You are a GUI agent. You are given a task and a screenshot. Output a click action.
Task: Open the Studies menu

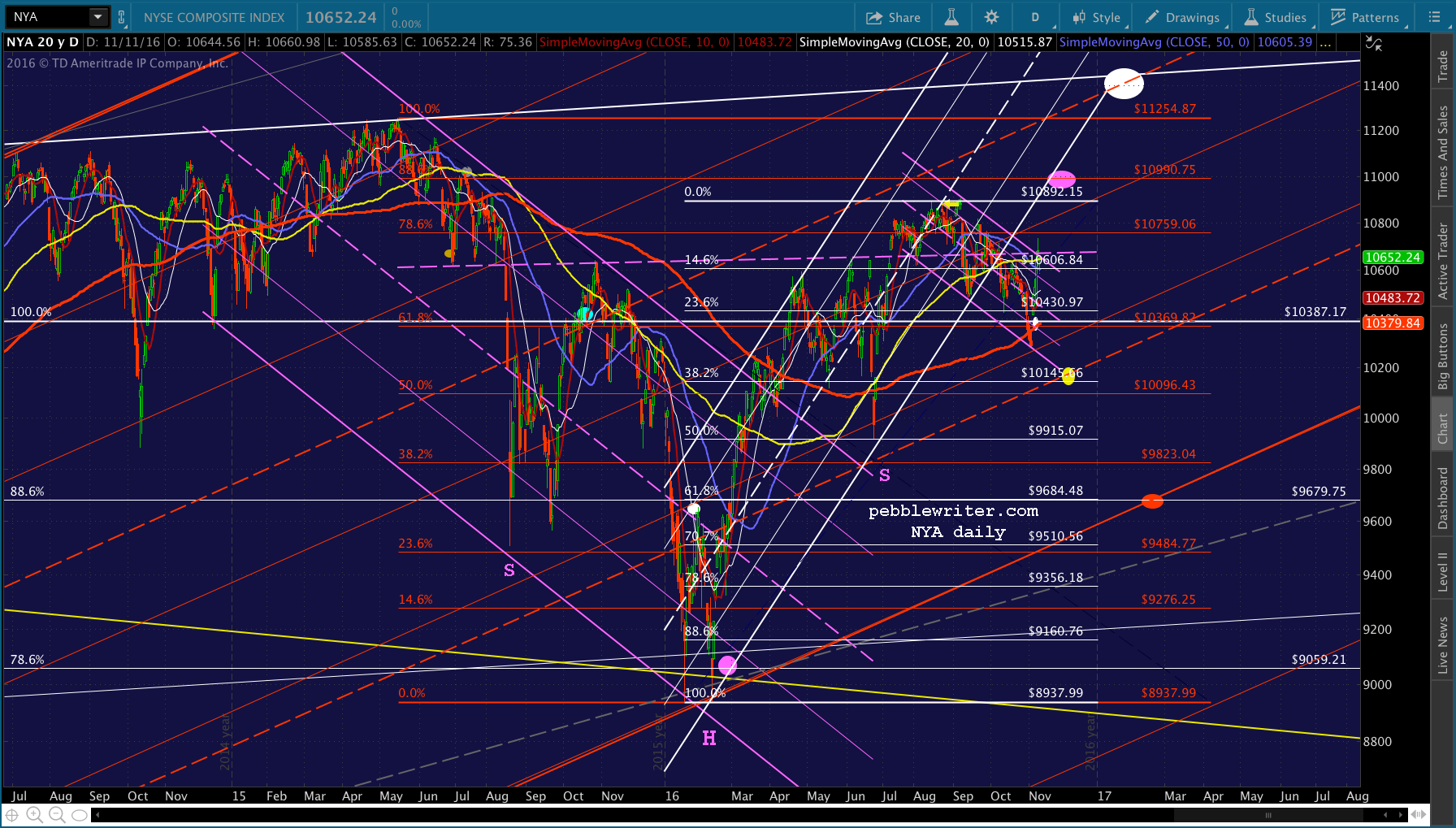pos(1276,17)
